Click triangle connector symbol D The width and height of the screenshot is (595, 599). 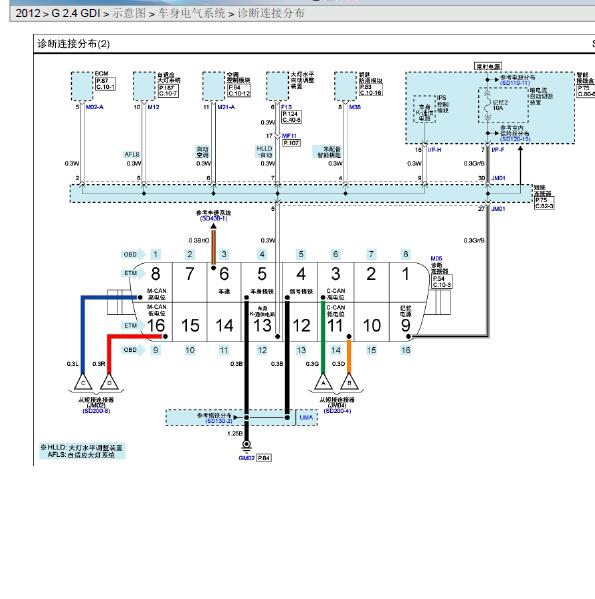[109, 382]
